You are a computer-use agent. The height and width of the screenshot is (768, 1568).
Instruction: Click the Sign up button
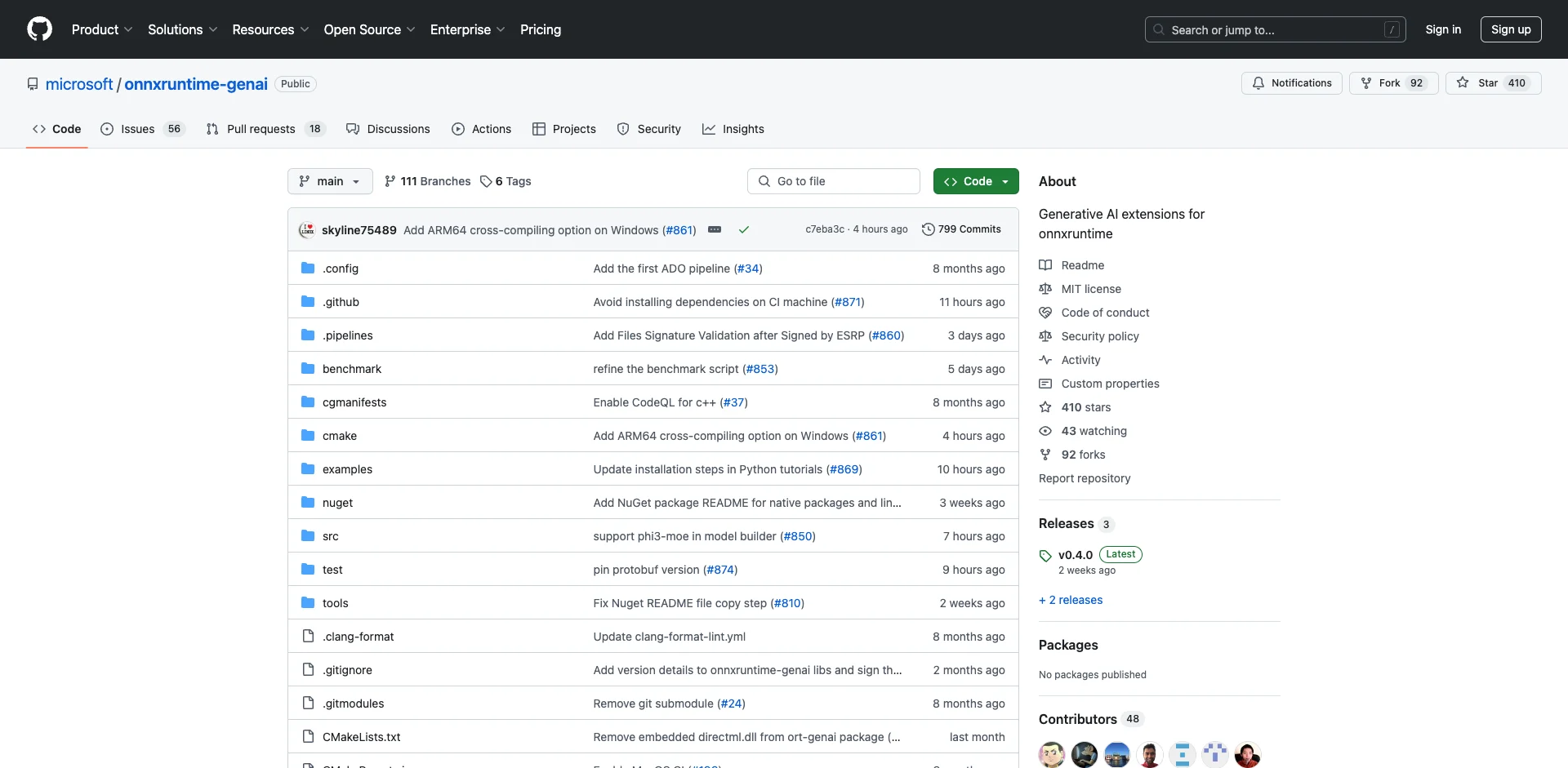click(1511, 29)
